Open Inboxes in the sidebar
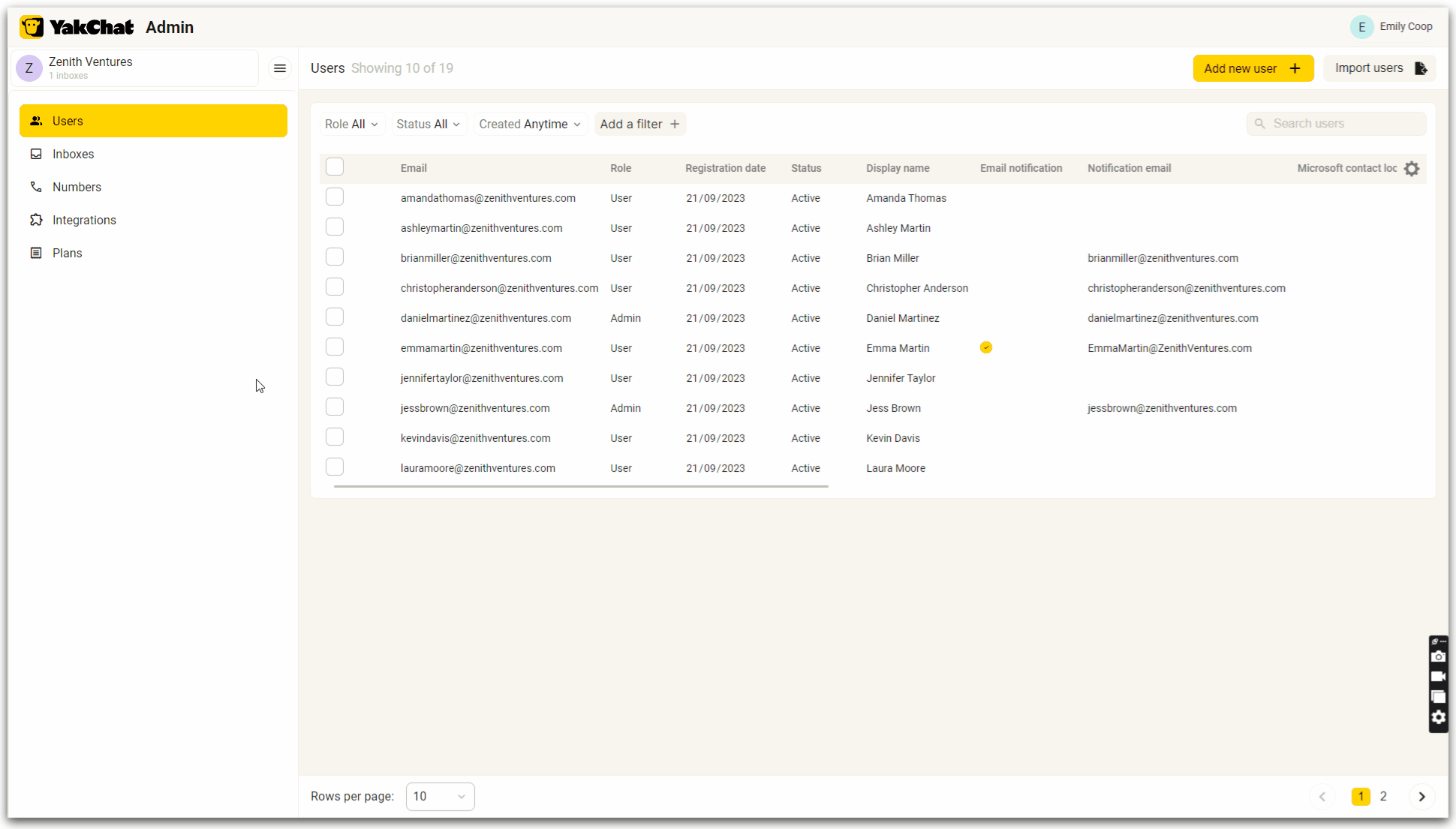 [x=73, y=154]
